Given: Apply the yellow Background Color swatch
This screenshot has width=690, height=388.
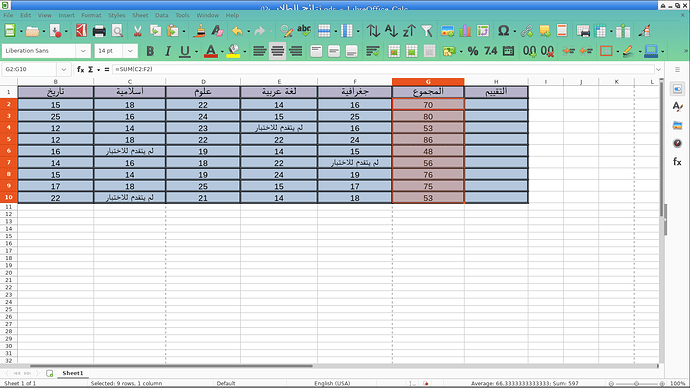Looking at the screenshot, I should pos(234,51).
